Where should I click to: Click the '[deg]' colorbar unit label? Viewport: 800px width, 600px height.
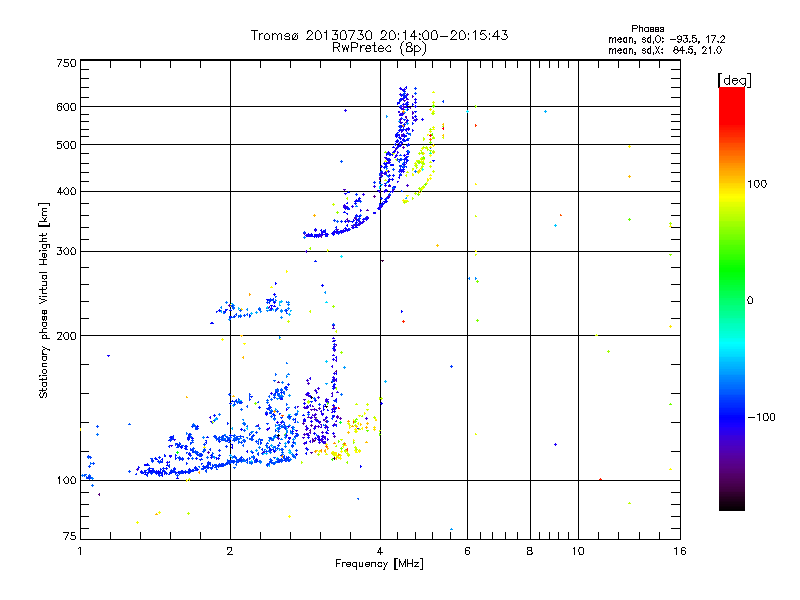tap(734, 80)
